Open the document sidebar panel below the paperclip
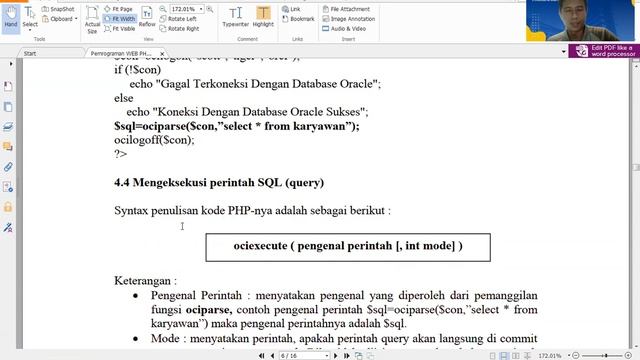640x360 pixels. pos(8,187)
